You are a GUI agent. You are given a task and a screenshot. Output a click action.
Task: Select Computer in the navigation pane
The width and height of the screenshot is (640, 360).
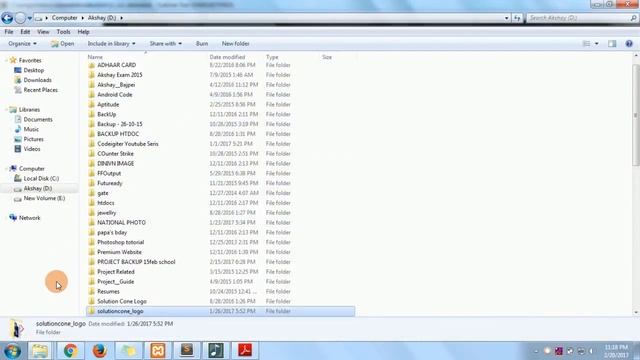[x=31, y=169]
